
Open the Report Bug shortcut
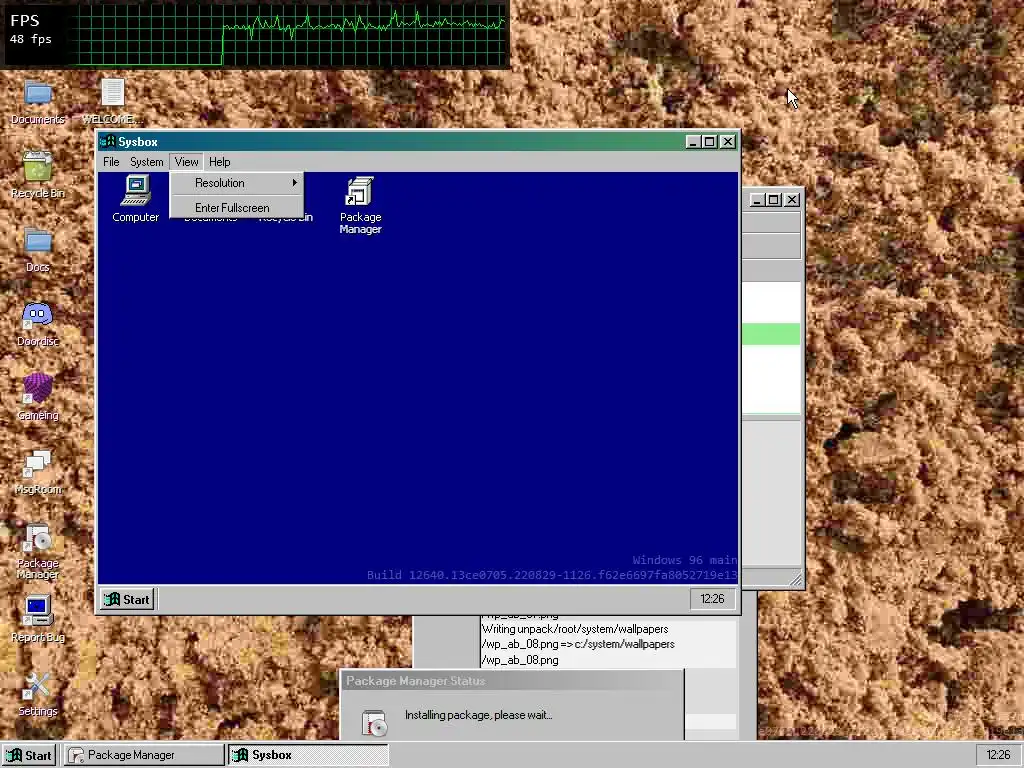coord(38,619)
